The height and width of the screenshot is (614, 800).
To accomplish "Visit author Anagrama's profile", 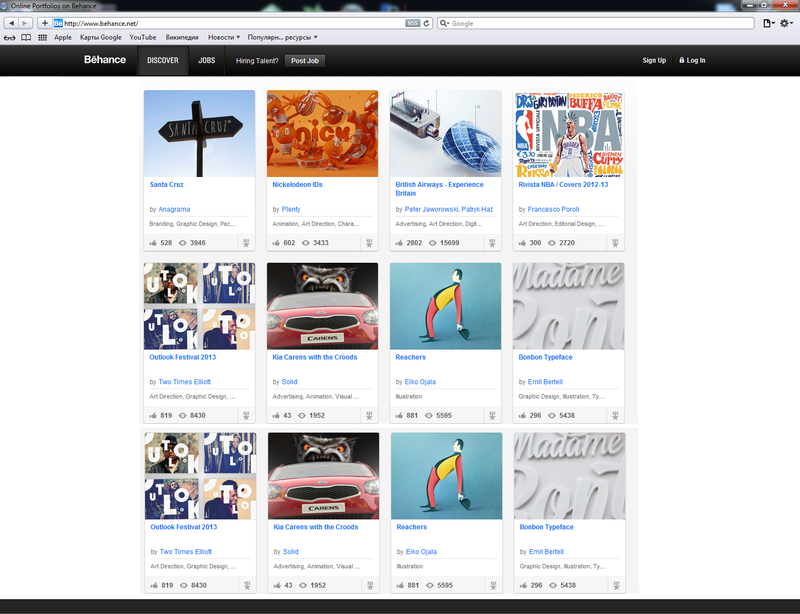I will tap(174, 209).
